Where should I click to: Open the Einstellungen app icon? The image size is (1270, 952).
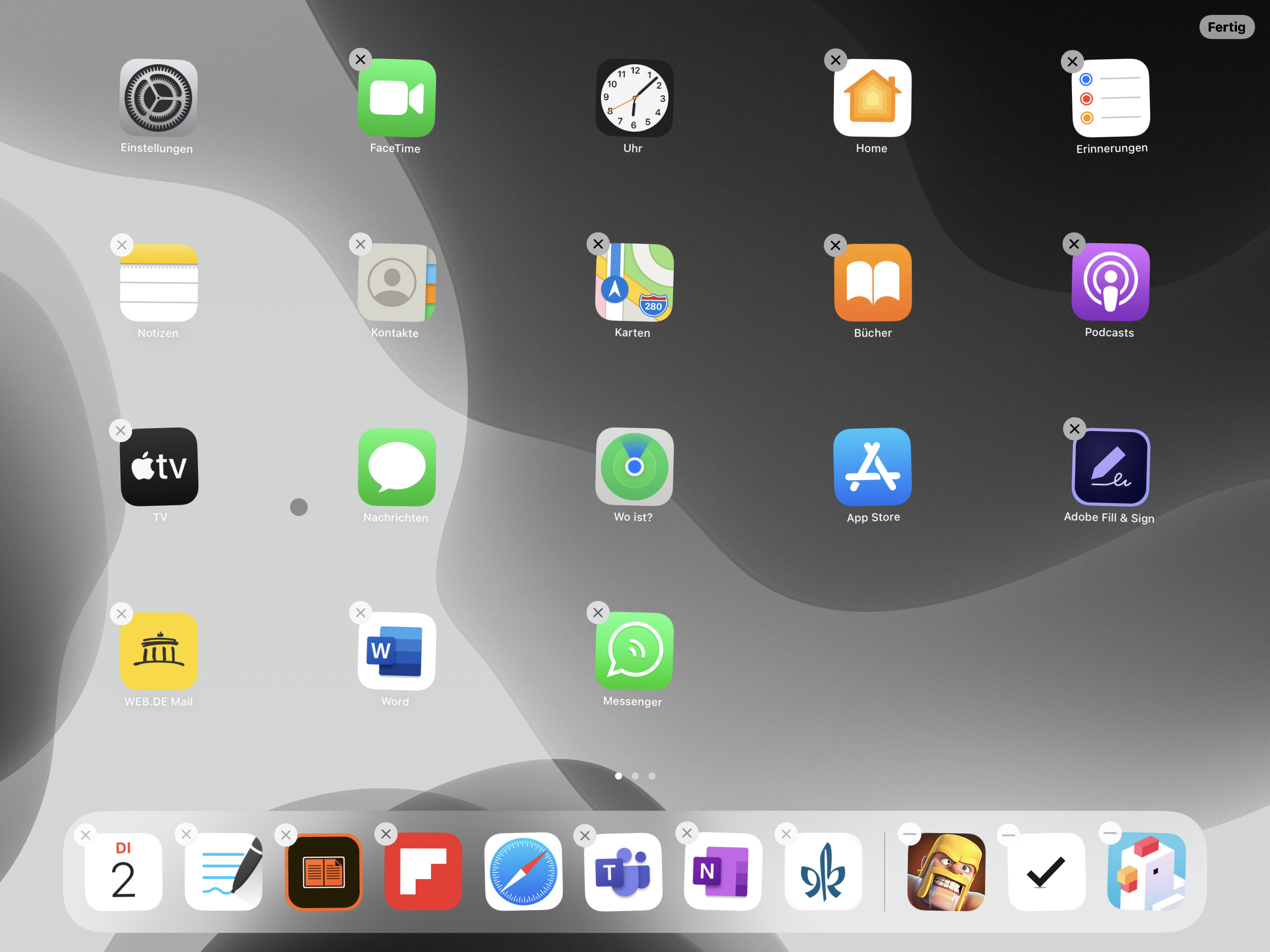(x=159, y=98)
